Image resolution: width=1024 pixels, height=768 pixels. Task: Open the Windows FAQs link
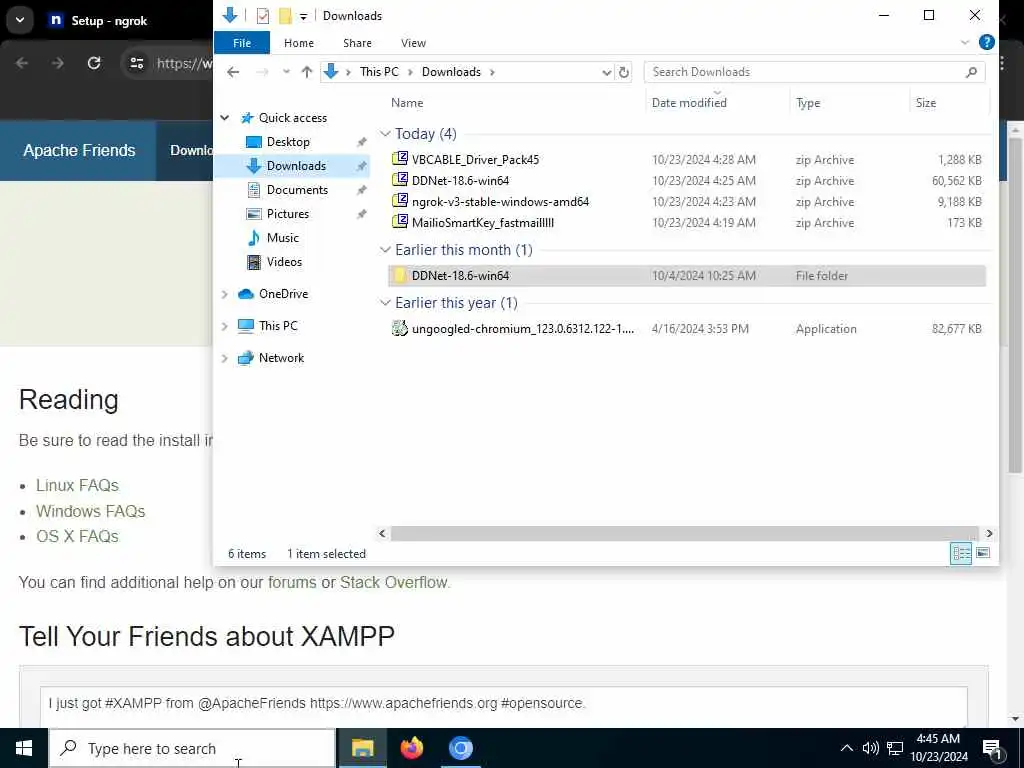pyautogui.click(x=90, y=511)
